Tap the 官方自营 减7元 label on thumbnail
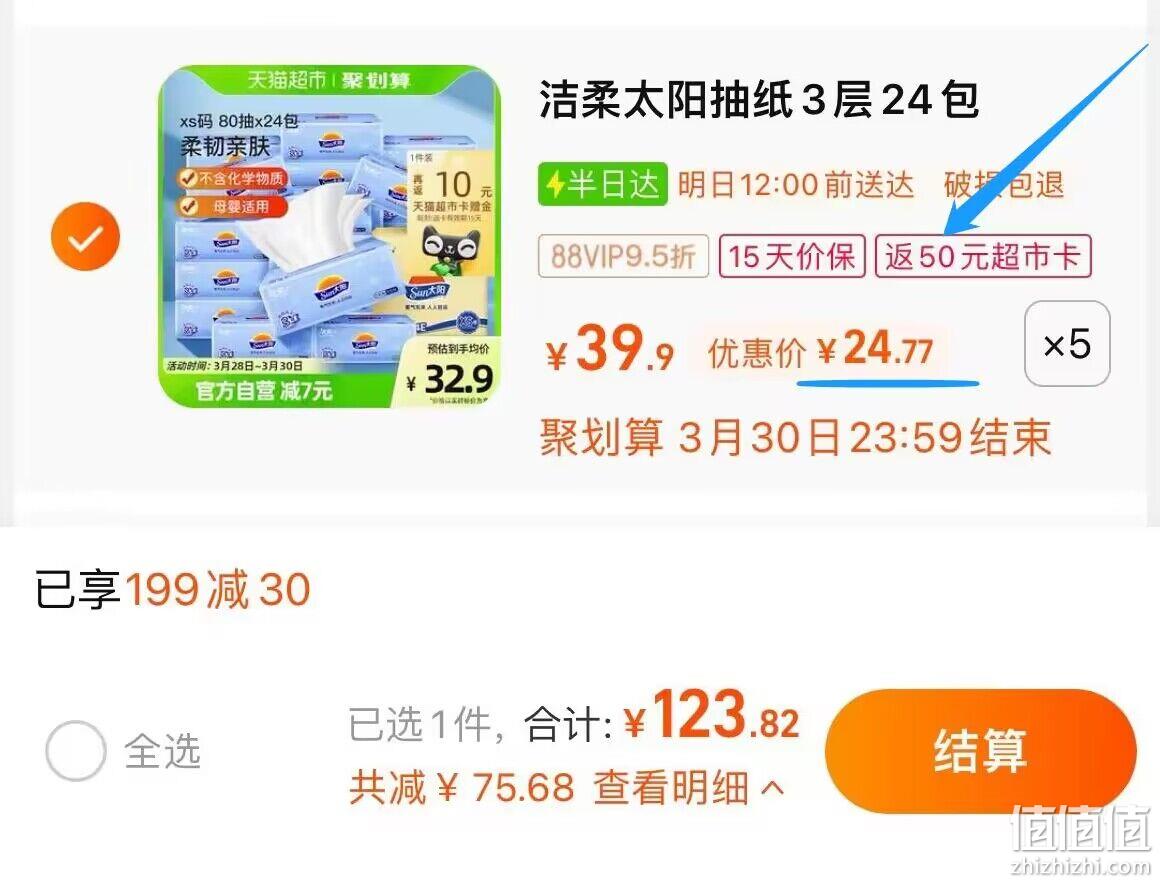 [263, 391]
